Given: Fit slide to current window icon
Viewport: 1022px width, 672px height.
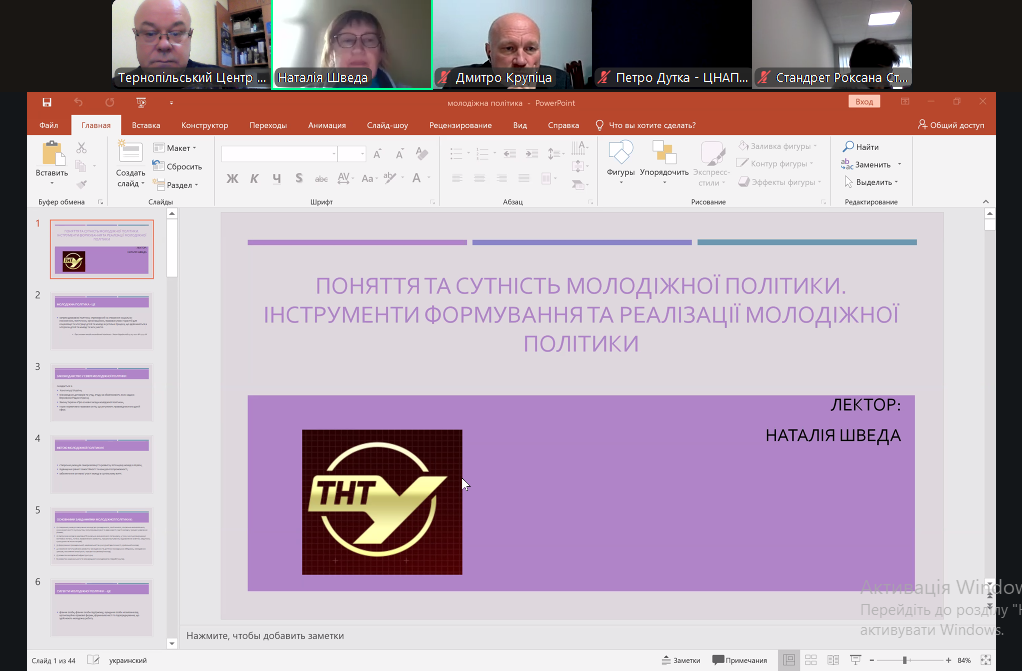Looking at the screenshot, I should (988, 660).
